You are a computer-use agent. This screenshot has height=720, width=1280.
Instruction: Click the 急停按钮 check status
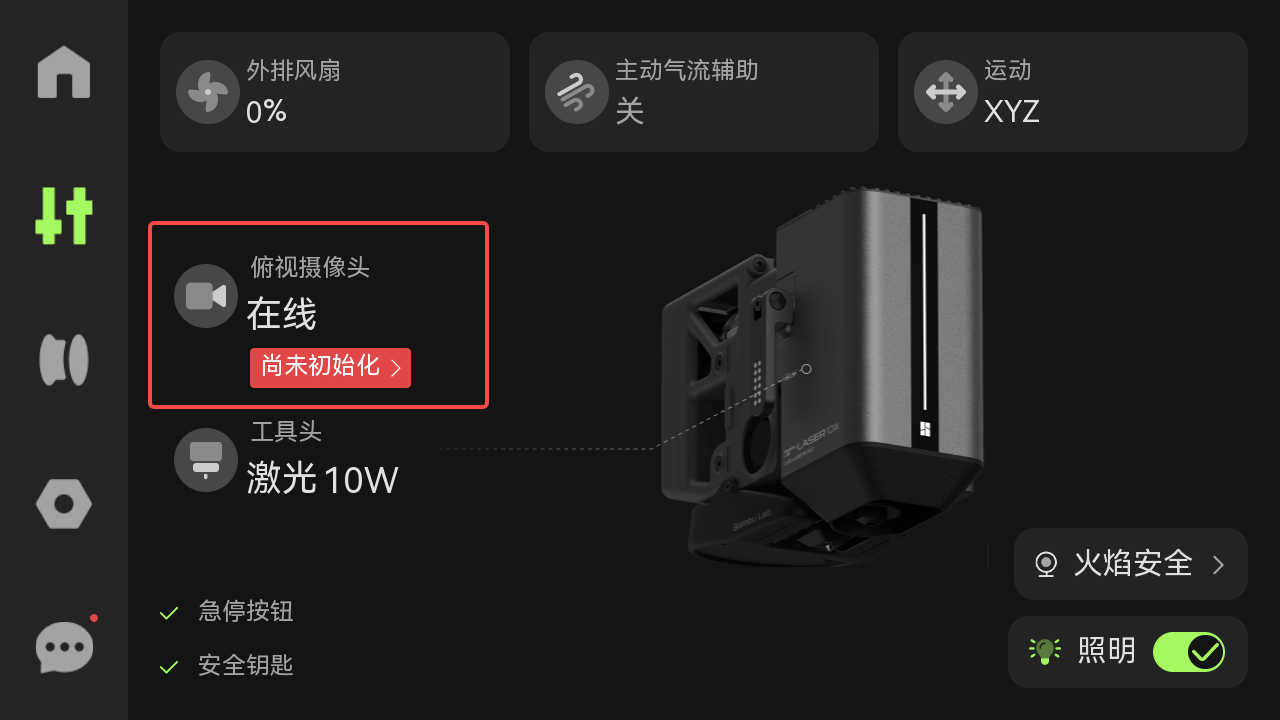226,612
